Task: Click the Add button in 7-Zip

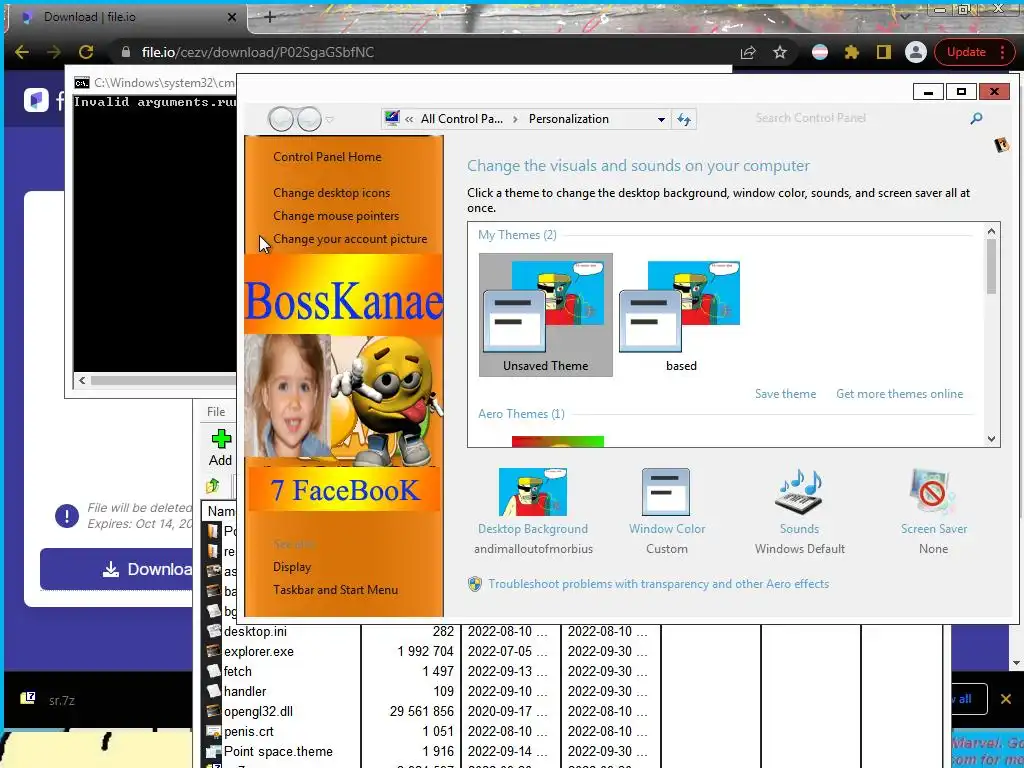Action: (x=221, y=447)
